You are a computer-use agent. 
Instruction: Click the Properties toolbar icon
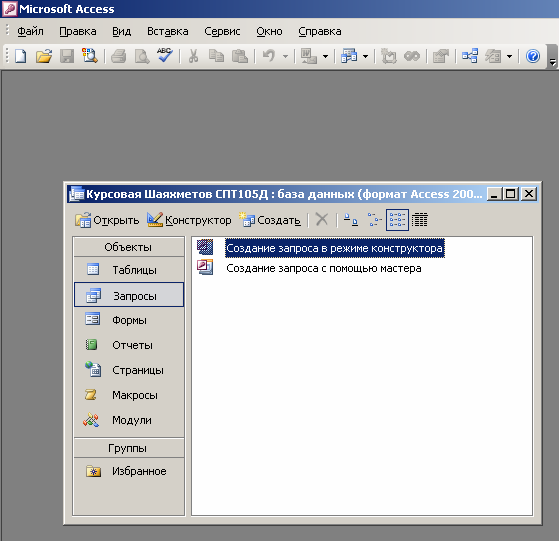click(441, 56)
